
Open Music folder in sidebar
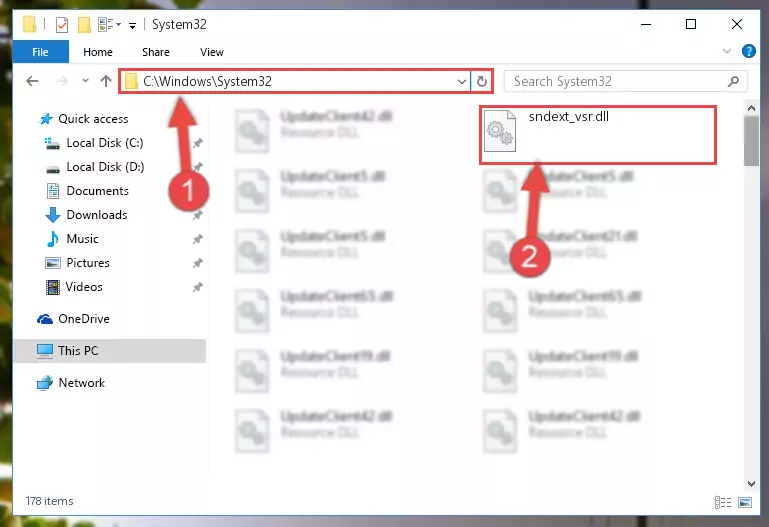(82, 239)
